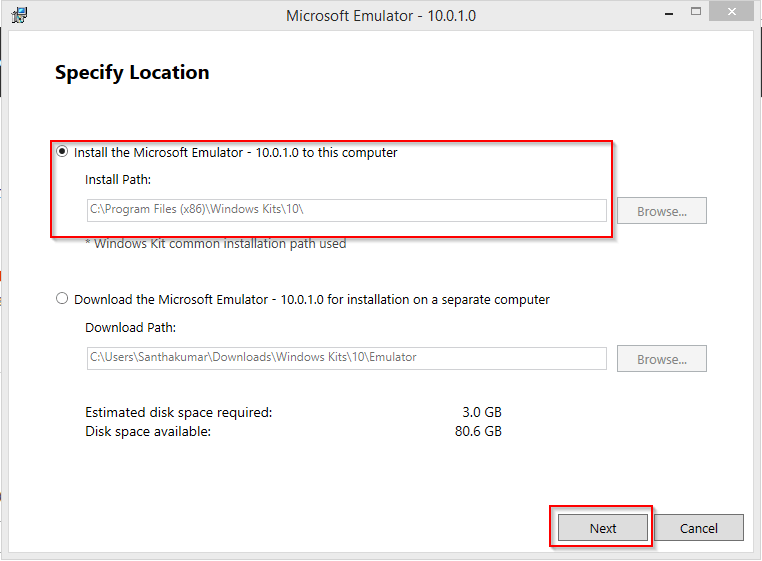Click 'Estimated disk space required:' label
The width and height of the screenshot is (762, 561).
click(x=178, y=413)
